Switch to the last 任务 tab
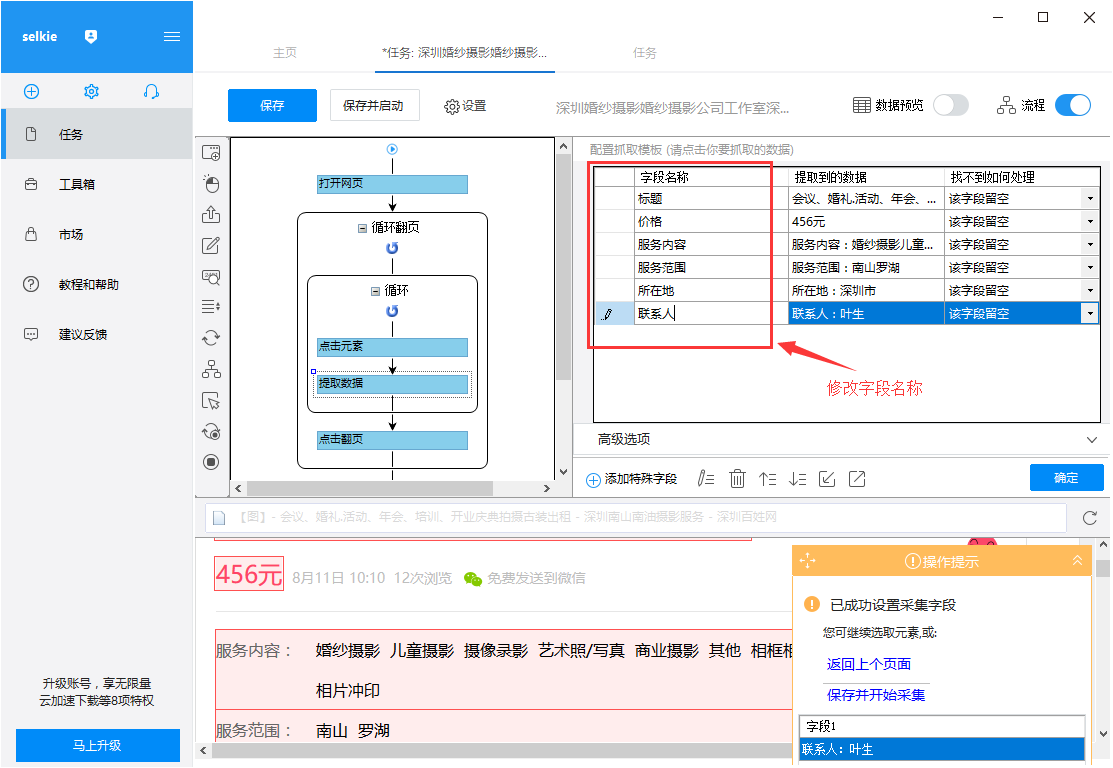Viewport: 1113px width, 768px height. (645, 53)
